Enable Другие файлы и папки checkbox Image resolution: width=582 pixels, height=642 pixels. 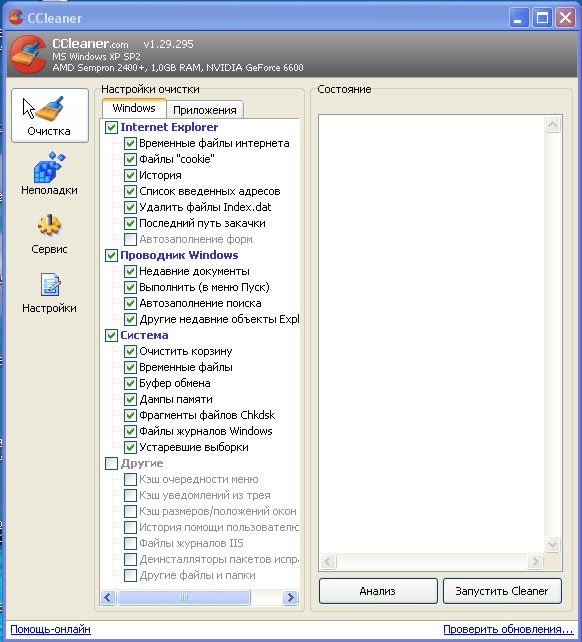pos(130,575)
